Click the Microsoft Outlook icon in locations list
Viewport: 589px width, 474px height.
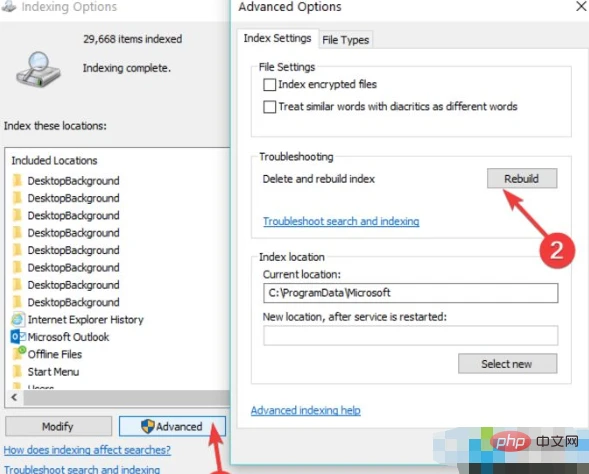[x=18, y=337]
